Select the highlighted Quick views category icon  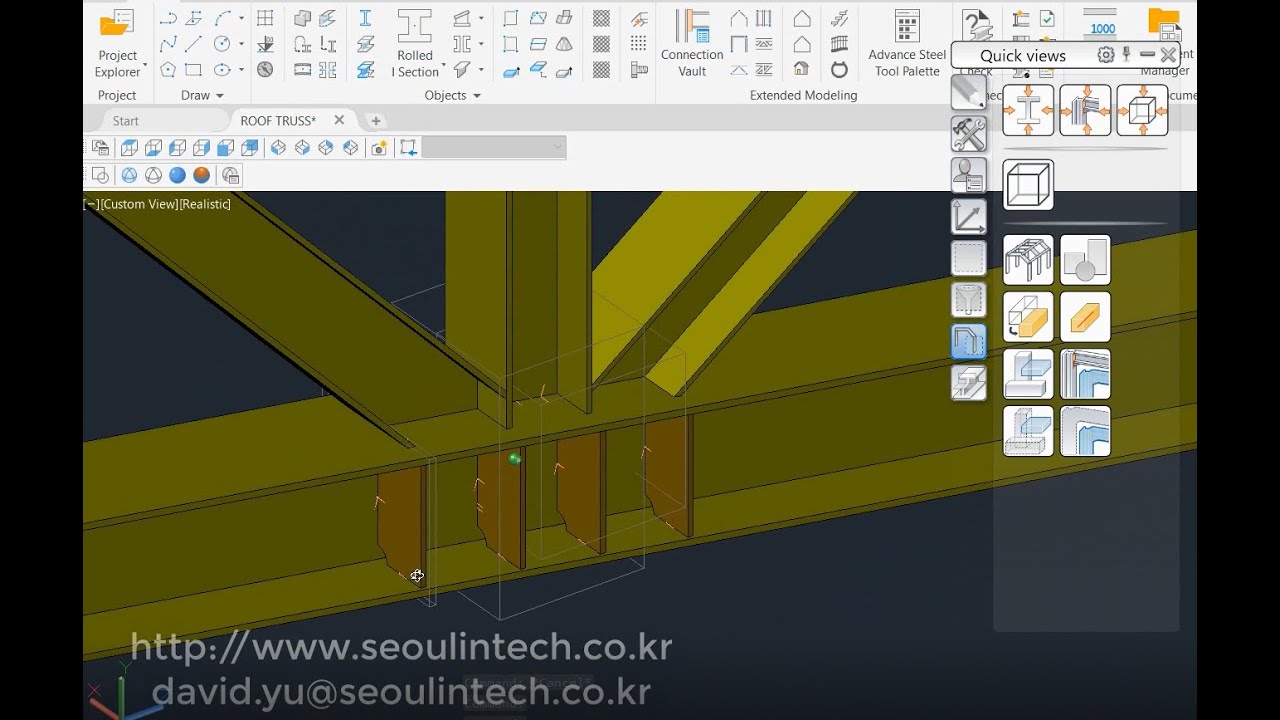968,341
